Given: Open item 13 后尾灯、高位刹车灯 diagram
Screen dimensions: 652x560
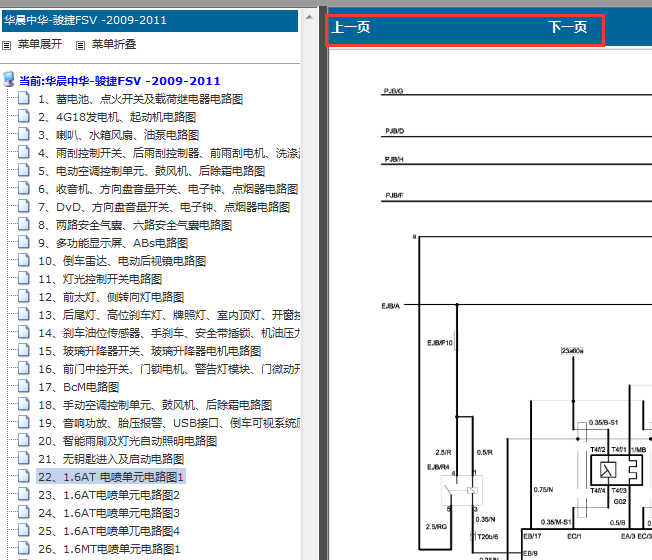Looking at the screenshot, I should click(x=169, y=315).
